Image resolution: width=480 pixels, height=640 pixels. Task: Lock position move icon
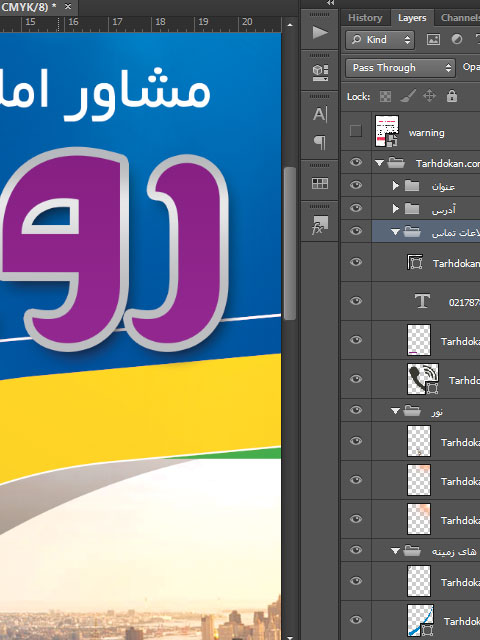coord(429,96)
